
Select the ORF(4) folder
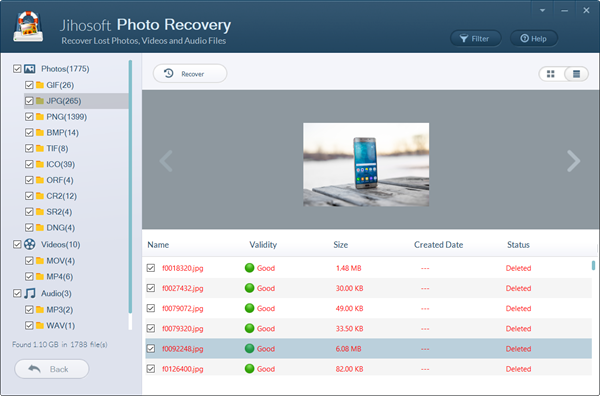(60, 180)
